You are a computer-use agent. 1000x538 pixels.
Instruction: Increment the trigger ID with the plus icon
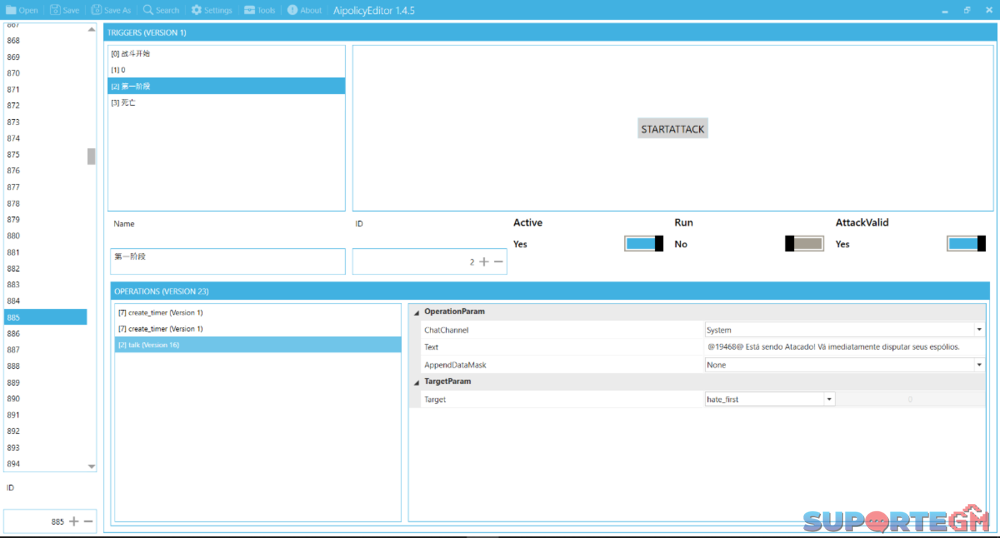click(484, 262)
